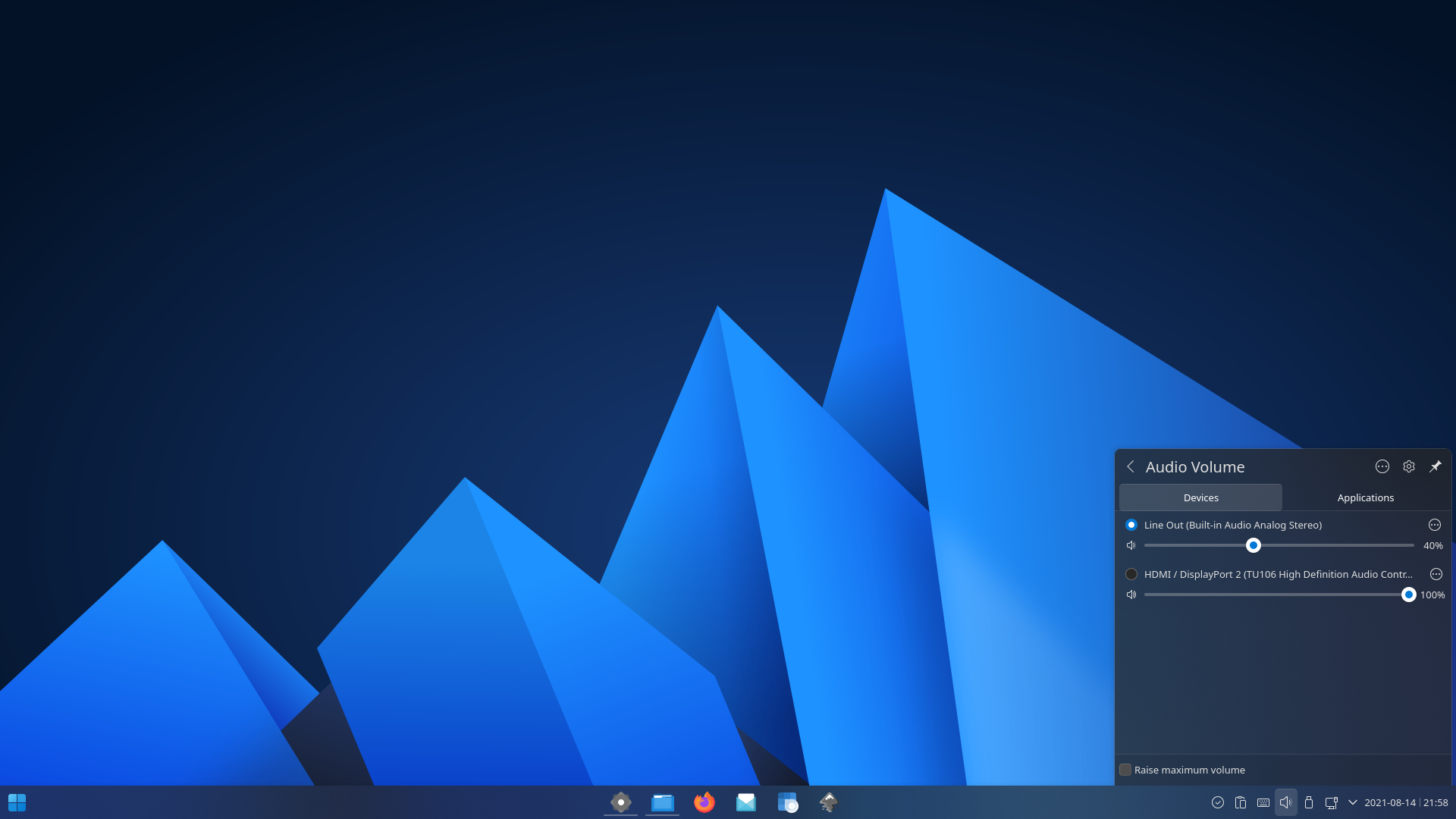Open the date and time clock
This screenshot has height=819, width=1456.
pyautogui.click(x=1406, y=802)
